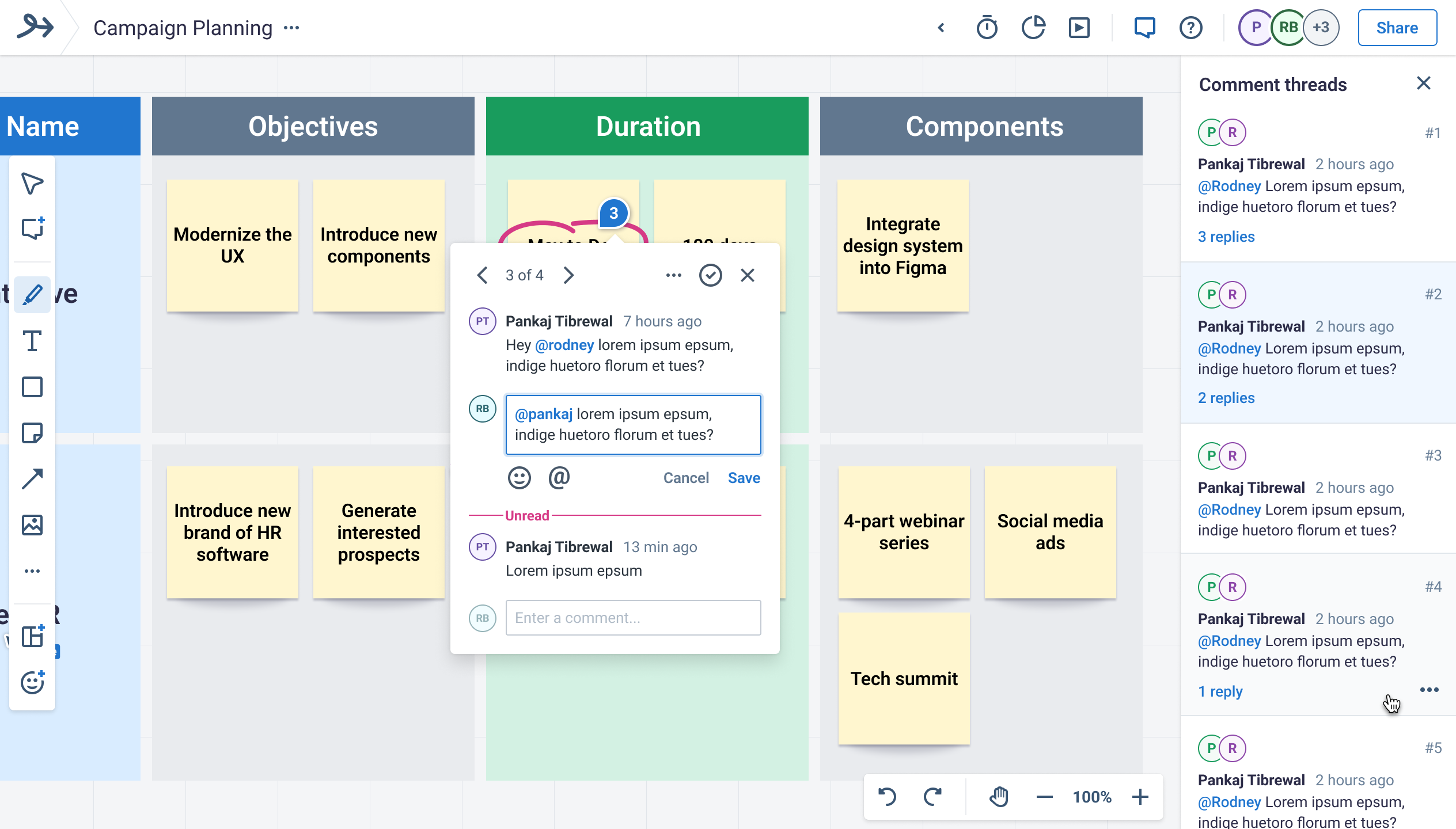Click the Enter a comment field

click(x=633, y=618)
